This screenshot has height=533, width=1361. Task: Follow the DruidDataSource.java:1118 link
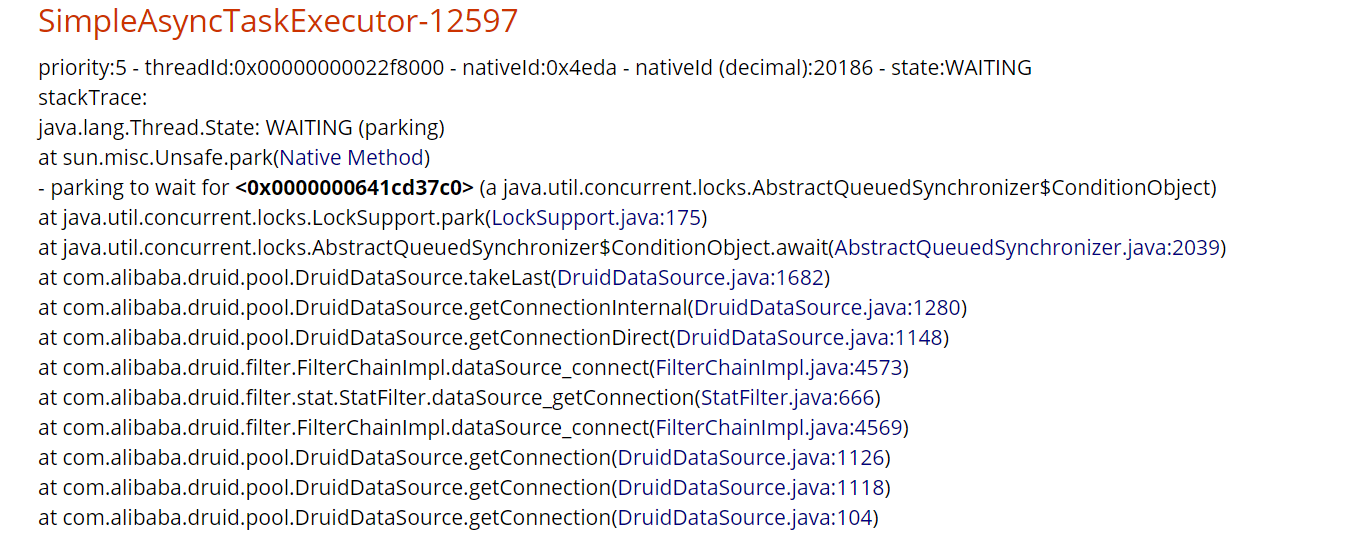[x=750, y=488]
